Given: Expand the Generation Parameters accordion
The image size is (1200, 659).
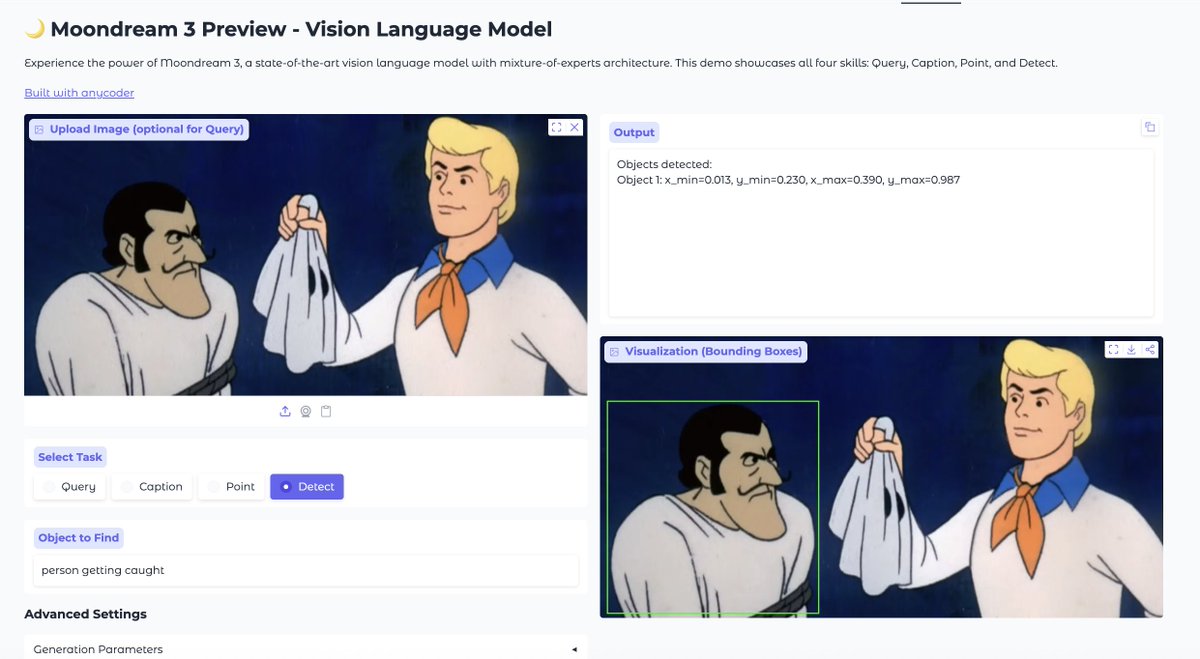Looking at the screenshot, I should click(305, 649).
